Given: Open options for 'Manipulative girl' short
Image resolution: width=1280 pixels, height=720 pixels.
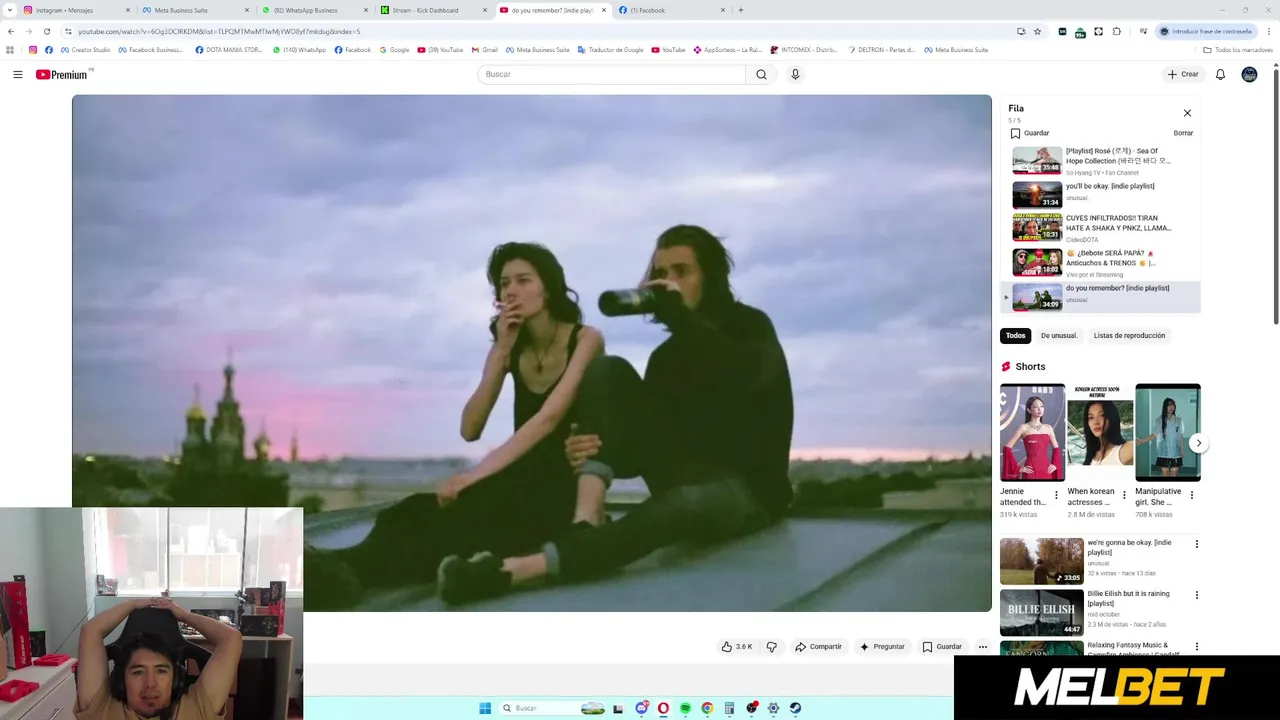Looking at the screenshot, I should point(1191,495).
